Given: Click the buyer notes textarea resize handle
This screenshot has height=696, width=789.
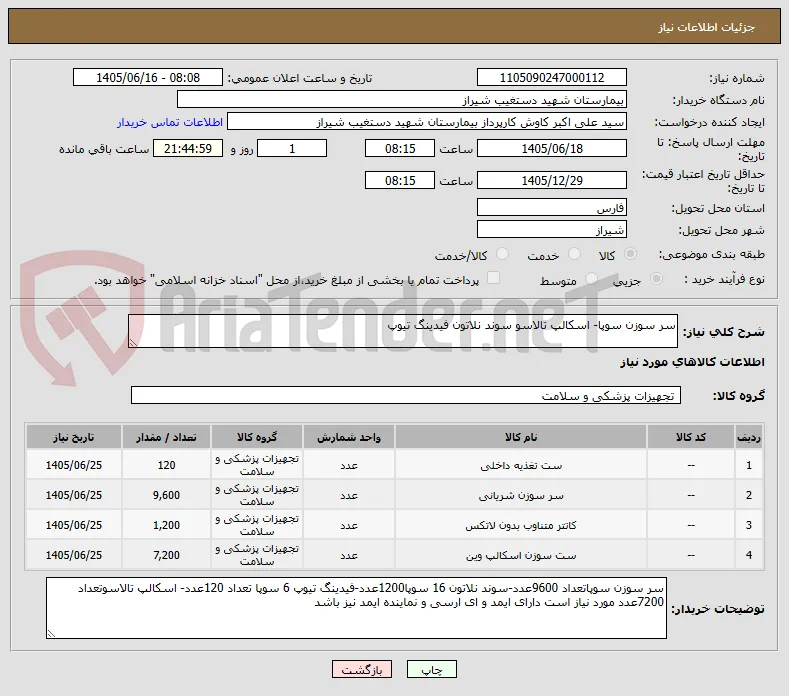Looking at the screenshot, I should pyautogui.click(x=51, y=634).
